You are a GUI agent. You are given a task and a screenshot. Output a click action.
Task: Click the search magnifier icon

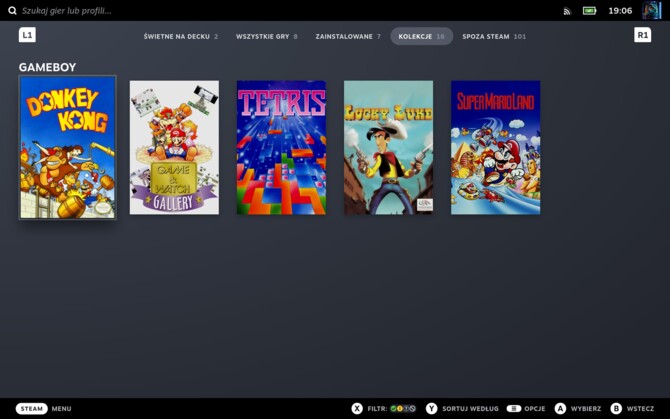tap(12, 11)
